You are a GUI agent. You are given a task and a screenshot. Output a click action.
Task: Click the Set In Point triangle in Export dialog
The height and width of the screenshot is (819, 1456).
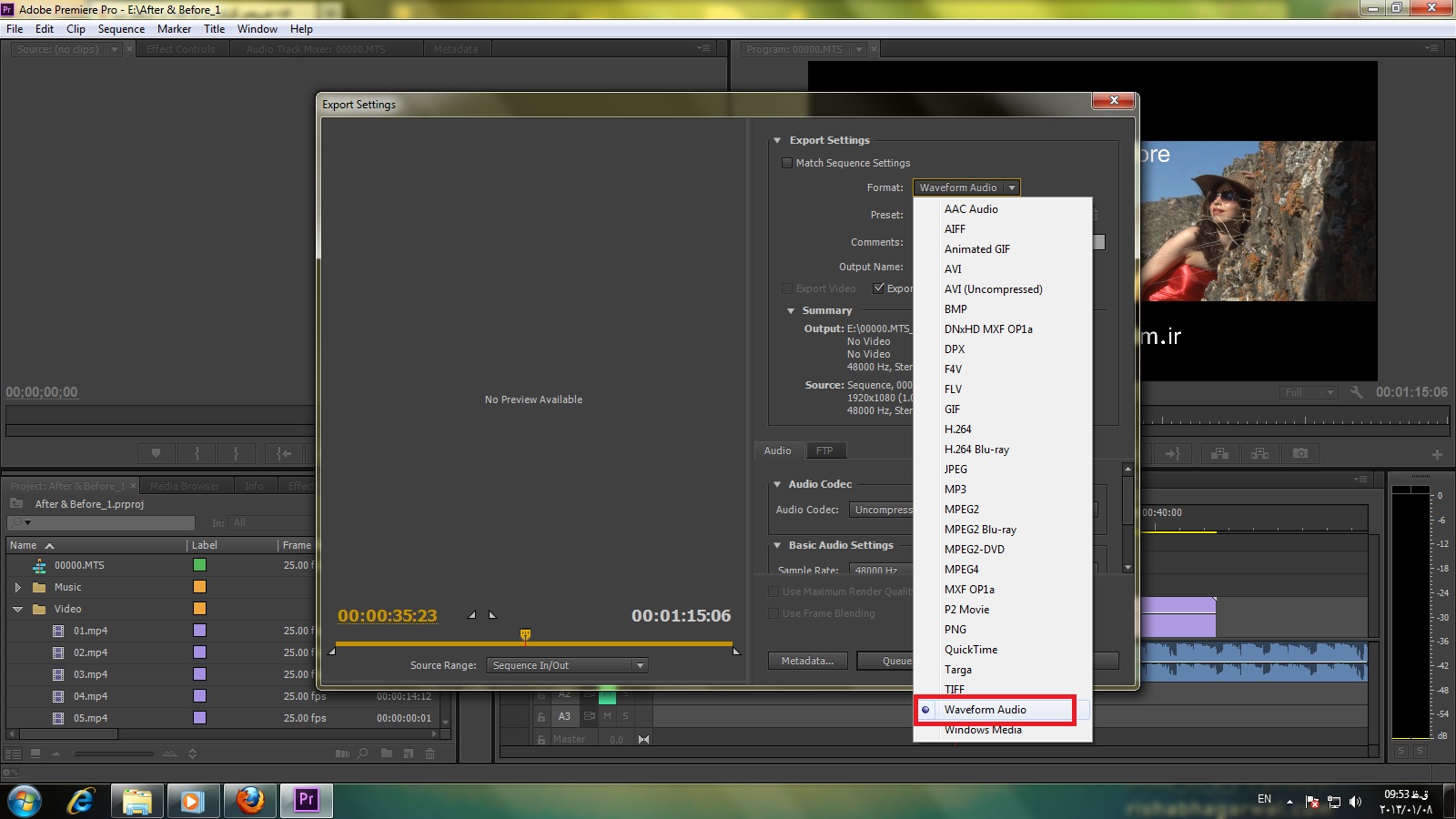pos(471,615)
